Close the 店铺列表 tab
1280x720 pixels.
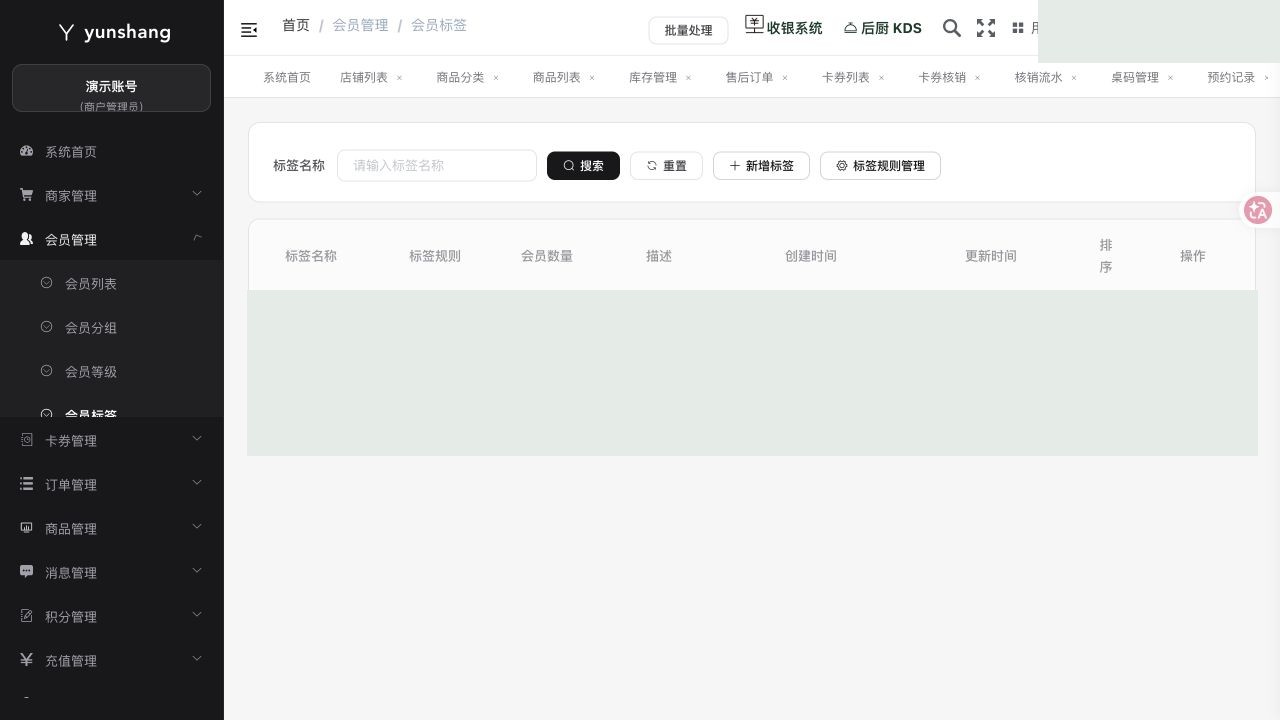pyautogui.click(x=399, y=78)
